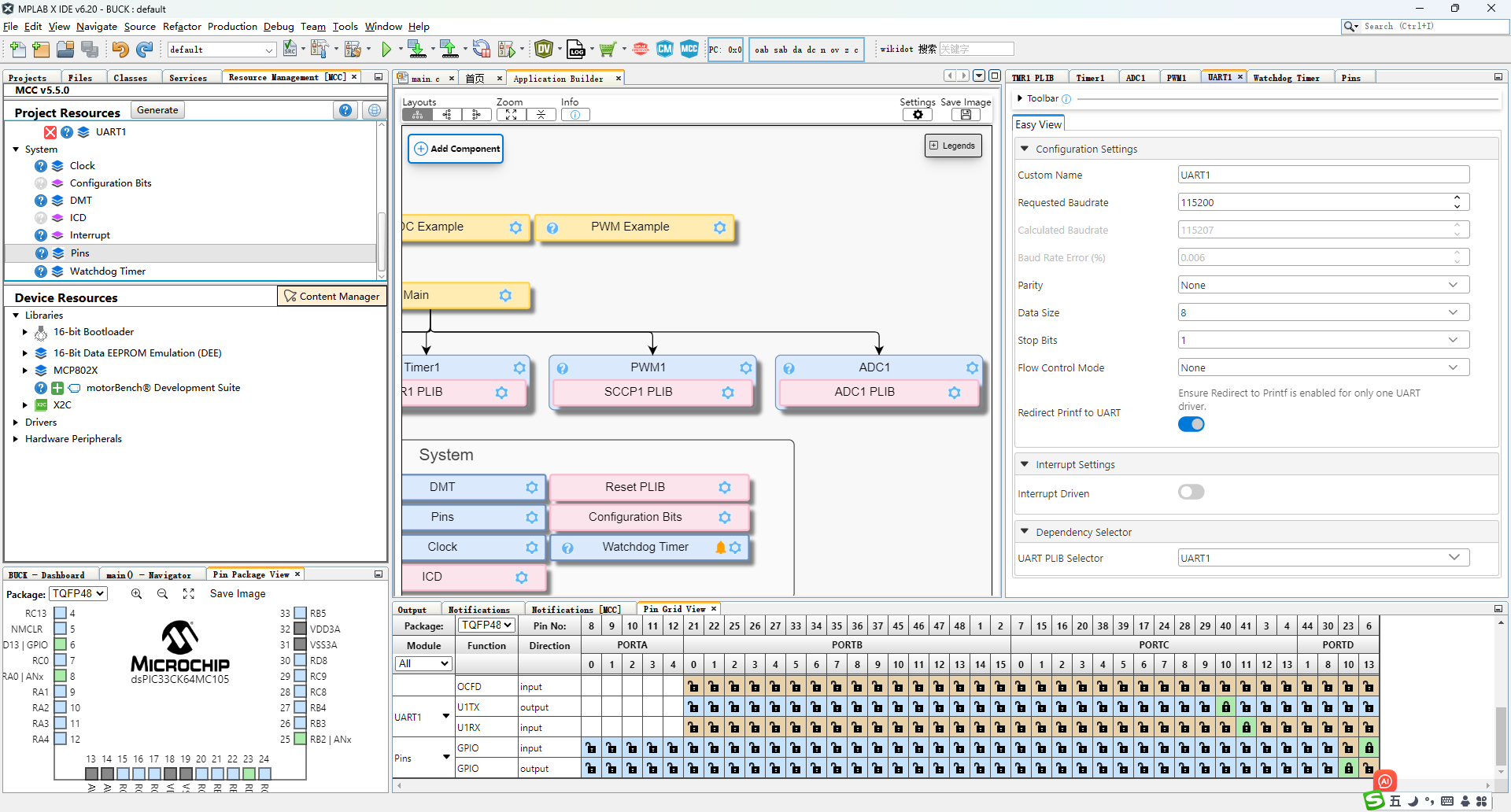1511x812 pixels.
Task: Click the Add Component button
Action: tap(456, 149)
